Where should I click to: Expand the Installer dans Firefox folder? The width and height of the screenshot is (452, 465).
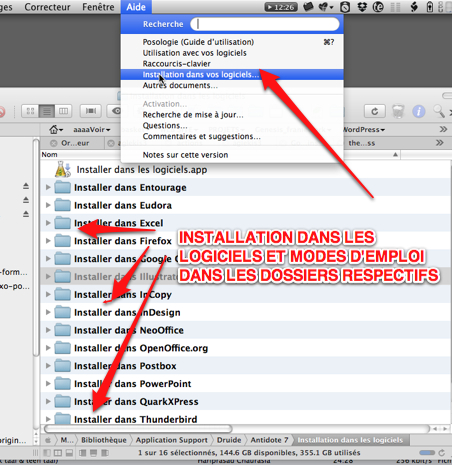pos(48,241)
